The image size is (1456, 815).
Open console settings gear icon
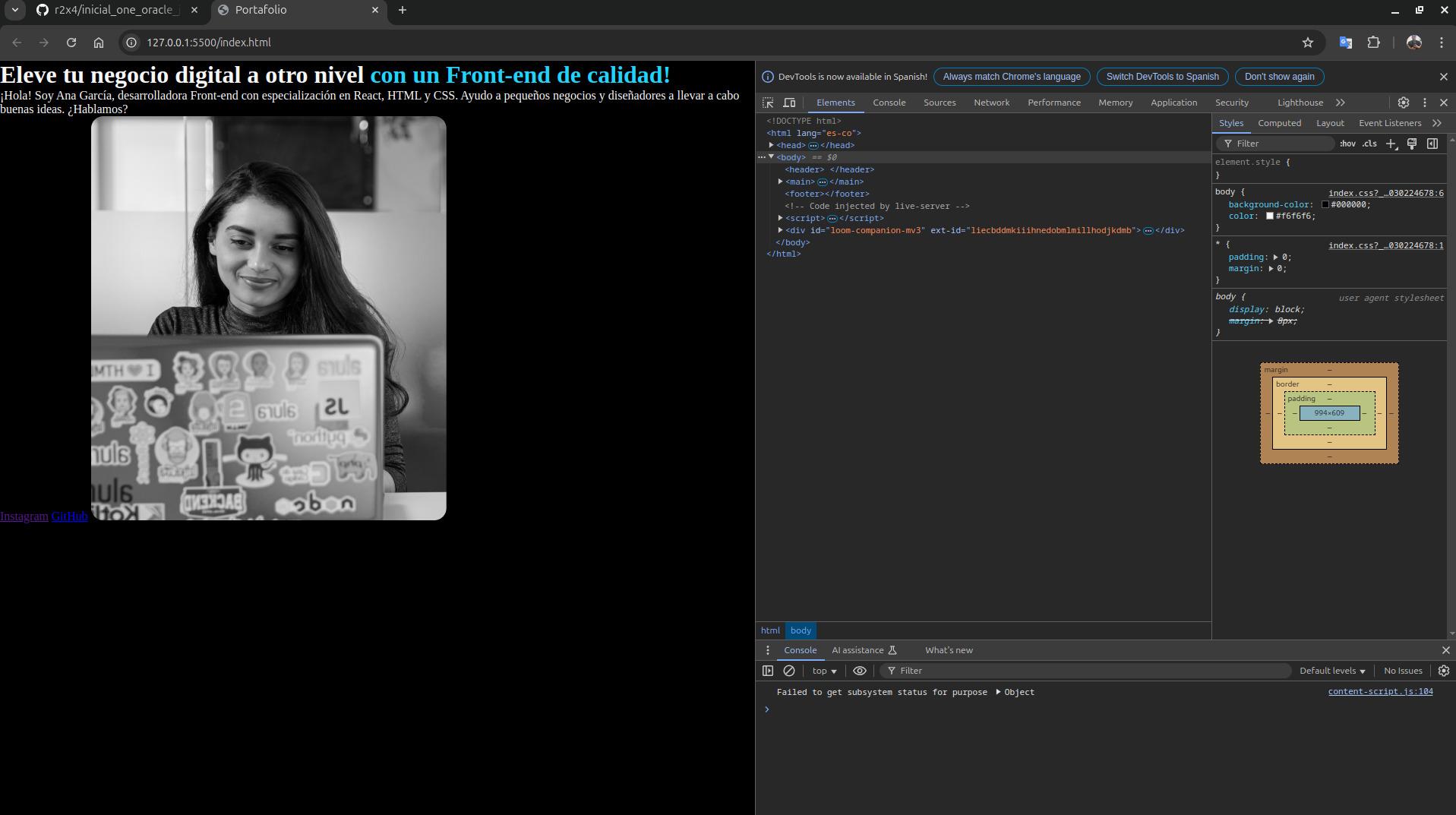(1444, 671)
